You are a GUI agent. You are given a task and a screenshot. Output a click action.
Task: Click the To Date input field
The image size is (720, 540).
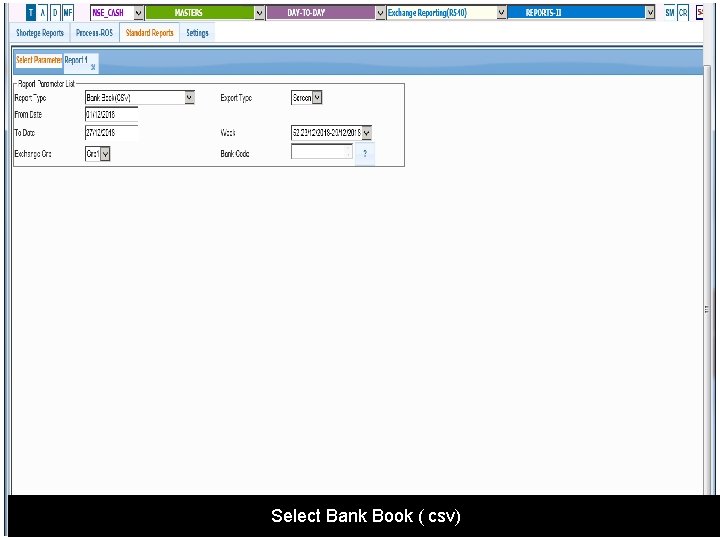click(x=112, y=133)
